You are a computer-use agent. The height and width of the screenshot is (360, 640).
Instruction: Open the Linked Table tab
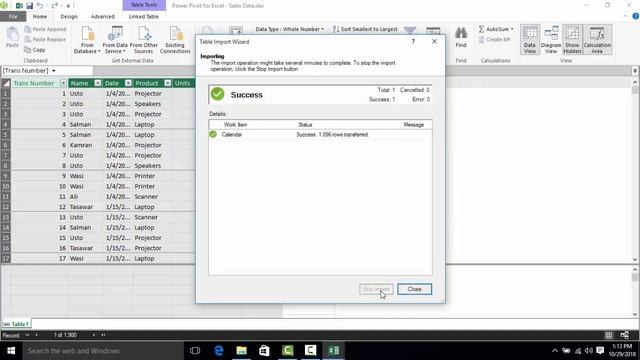click(143, 16)
